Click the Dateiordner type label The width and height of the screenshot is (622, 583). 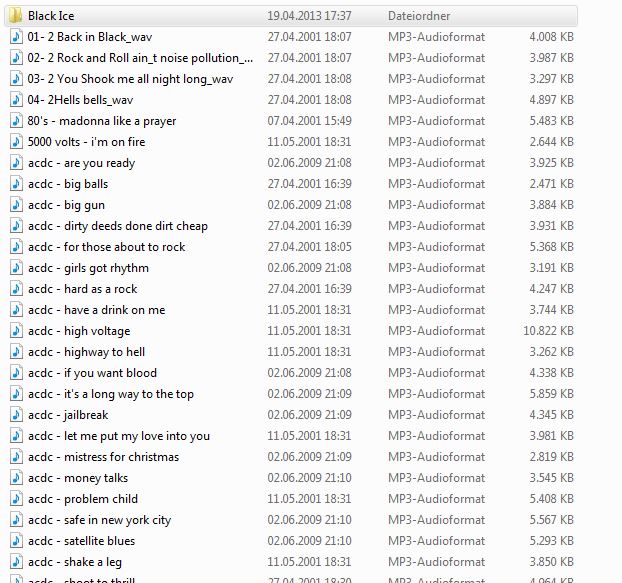click(x=419, y=16)
